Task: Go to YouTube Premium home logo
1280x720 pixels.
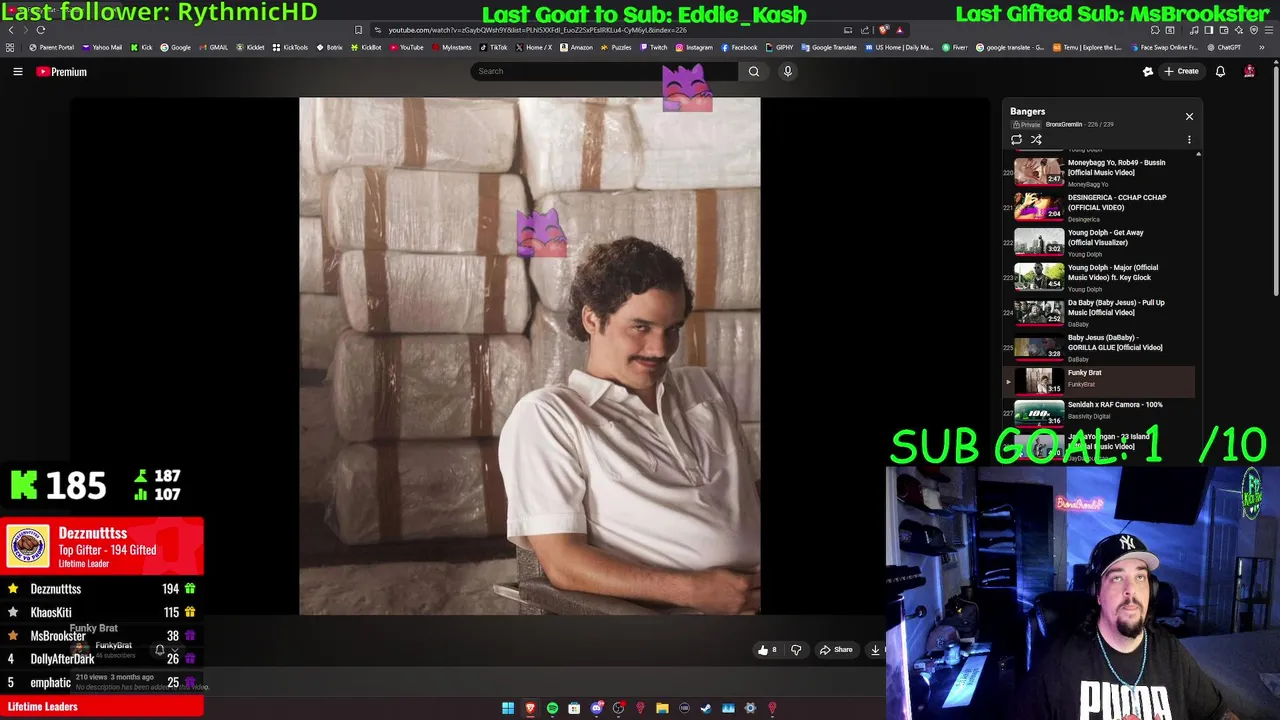Action: 62,71
